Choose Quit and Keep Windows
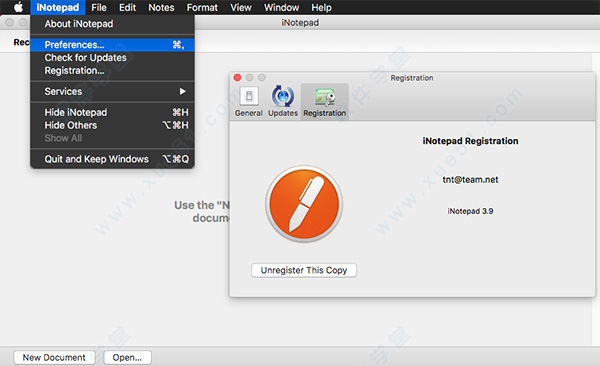Viewport: 600px width, 366px height. coord(112,159)
